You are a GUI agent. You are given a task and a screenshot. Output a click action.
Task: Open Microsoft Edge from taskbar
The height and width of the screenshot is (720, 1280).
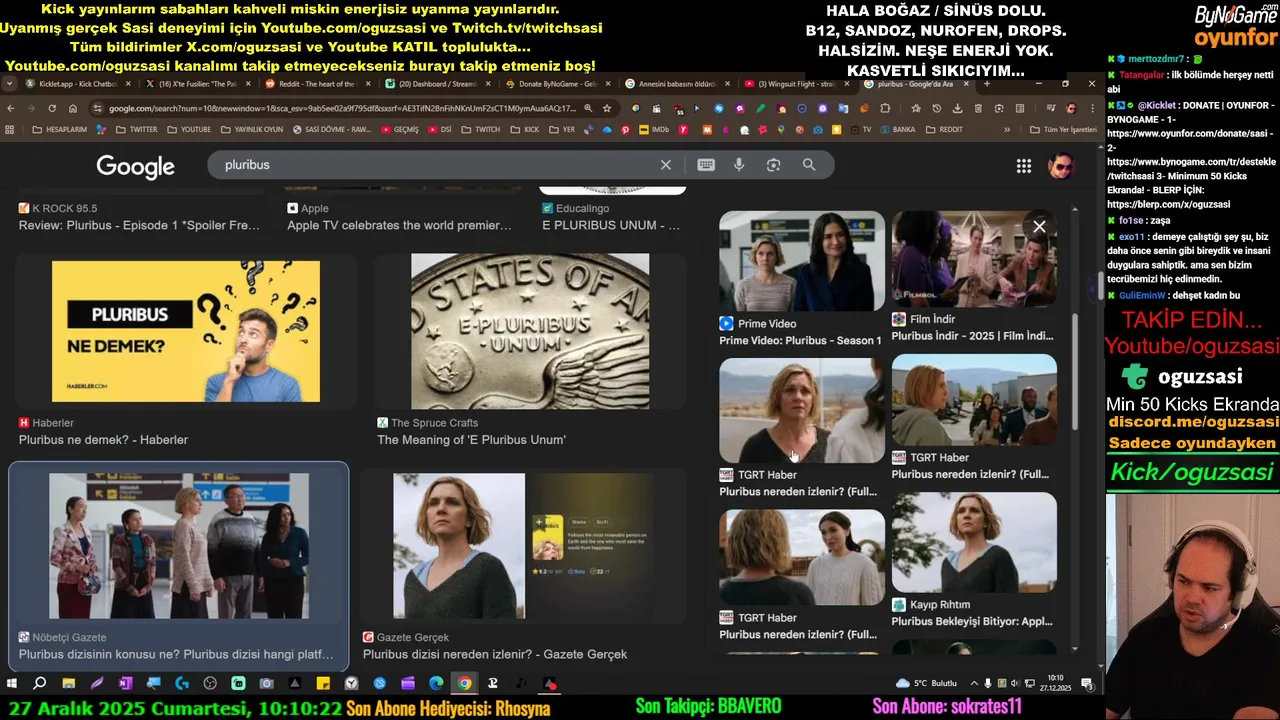pos(436,684)
